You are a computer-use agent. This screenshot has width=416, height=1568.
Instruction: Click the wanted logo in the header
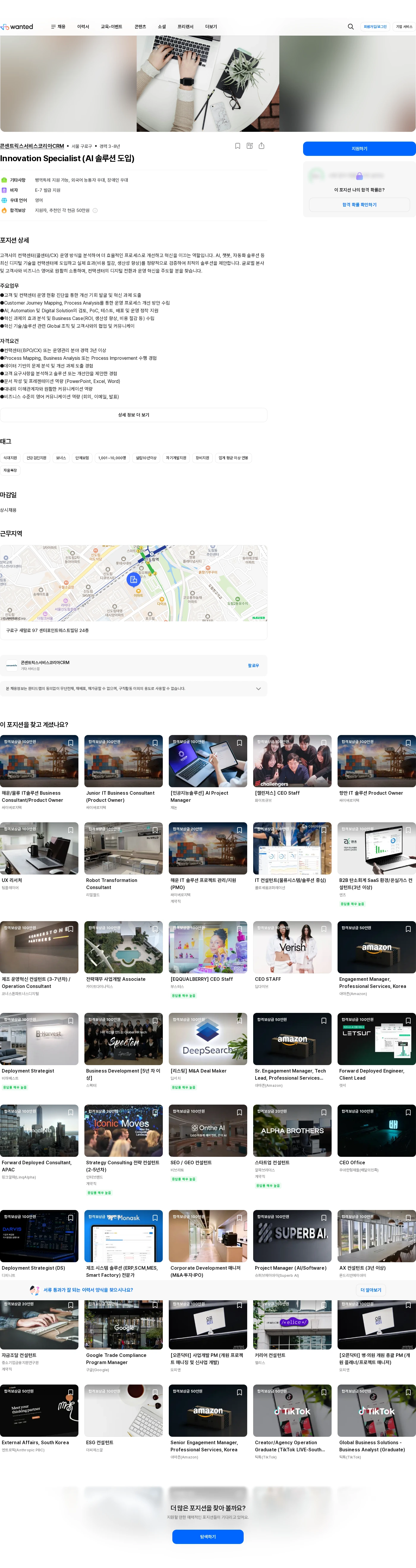point(17,27)
